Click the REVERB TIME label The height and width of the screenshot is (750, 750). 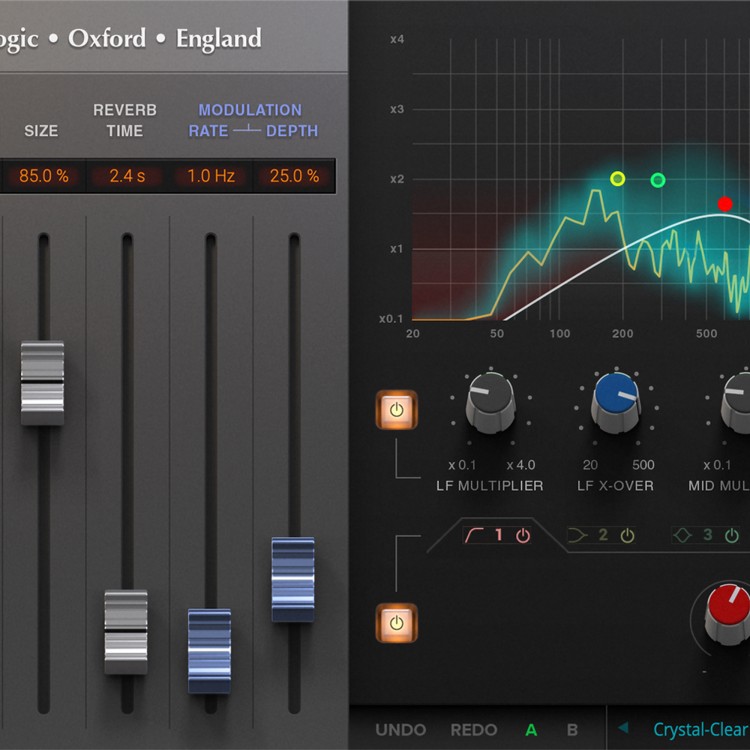[125, 120]
